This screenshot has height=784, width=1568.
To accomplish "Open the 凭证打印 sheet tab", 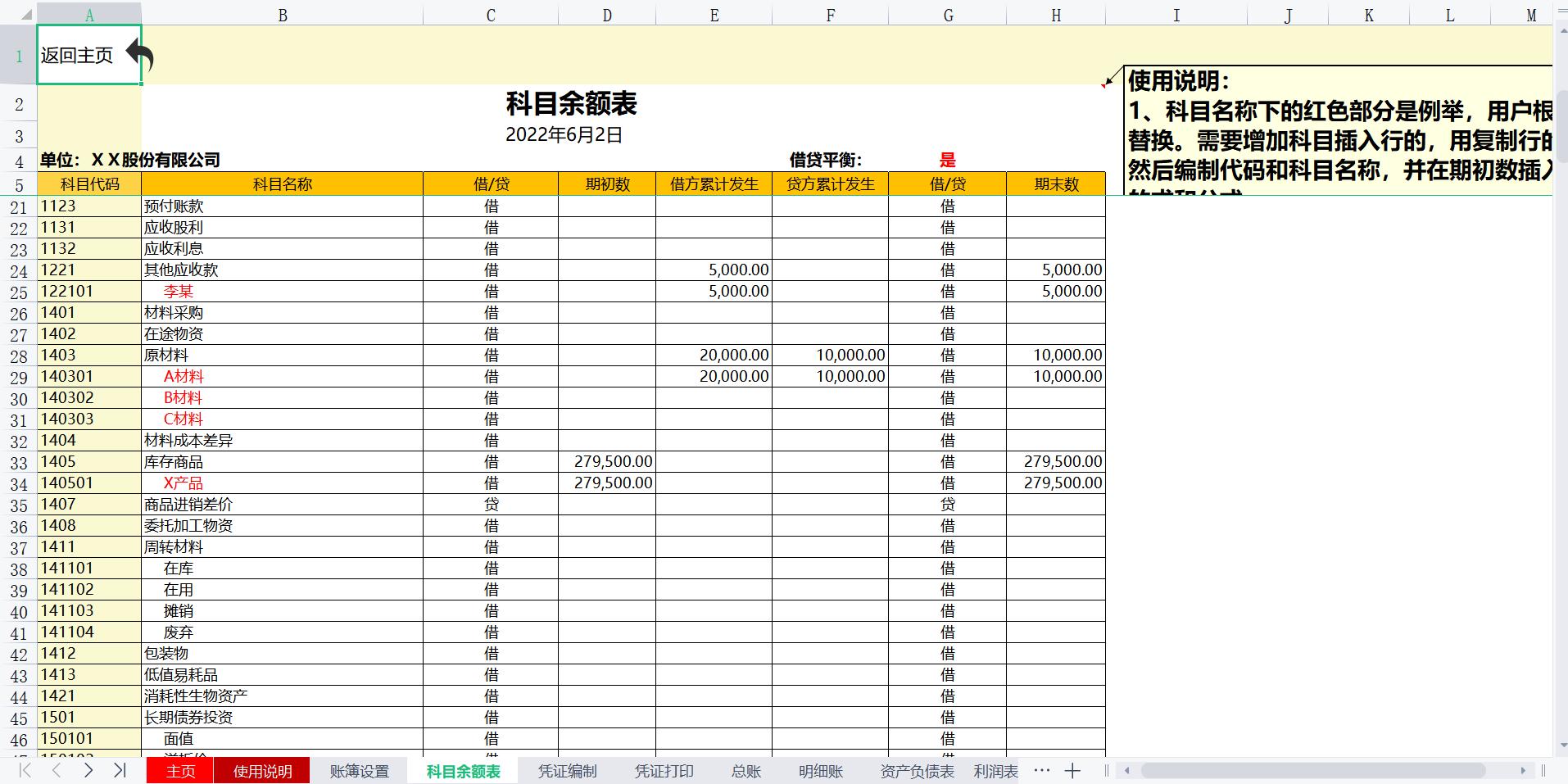I will click(664, 770).
